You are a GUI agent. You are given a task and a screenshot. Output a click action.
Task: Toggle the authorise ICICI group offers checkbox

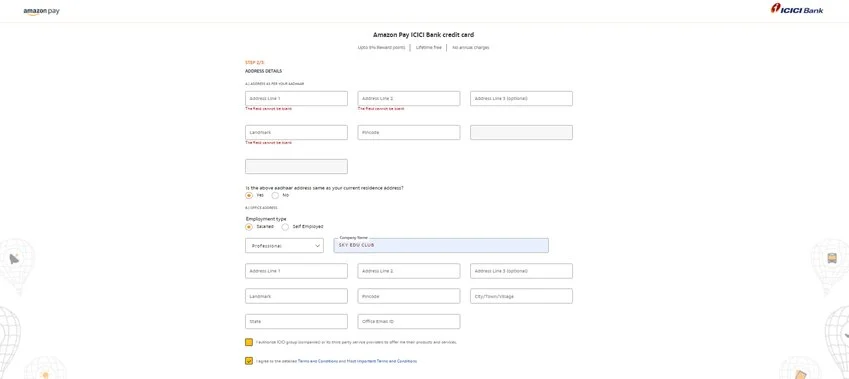249,342
